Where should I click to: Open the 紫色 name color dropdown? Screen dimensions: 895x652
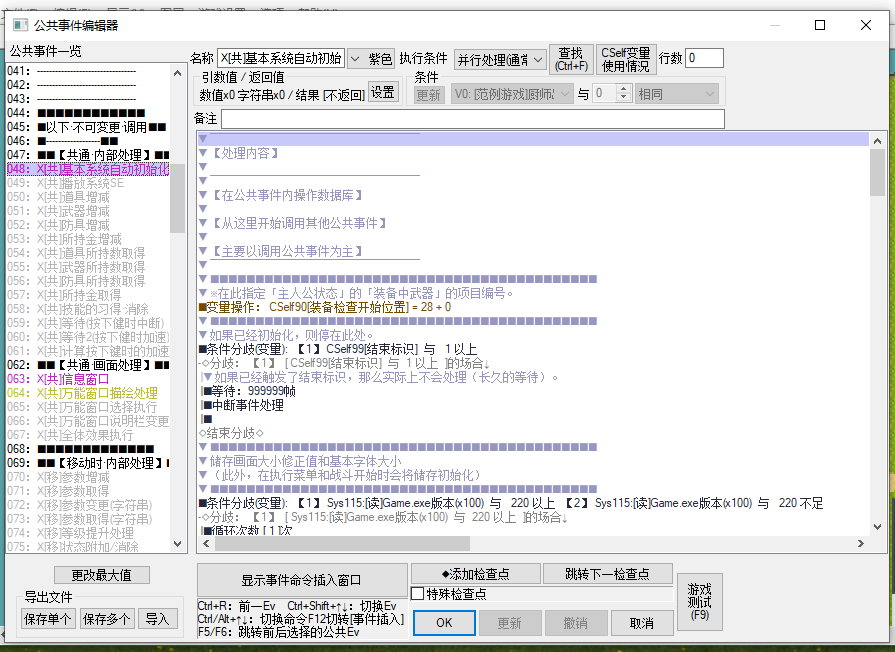(371, 58)
